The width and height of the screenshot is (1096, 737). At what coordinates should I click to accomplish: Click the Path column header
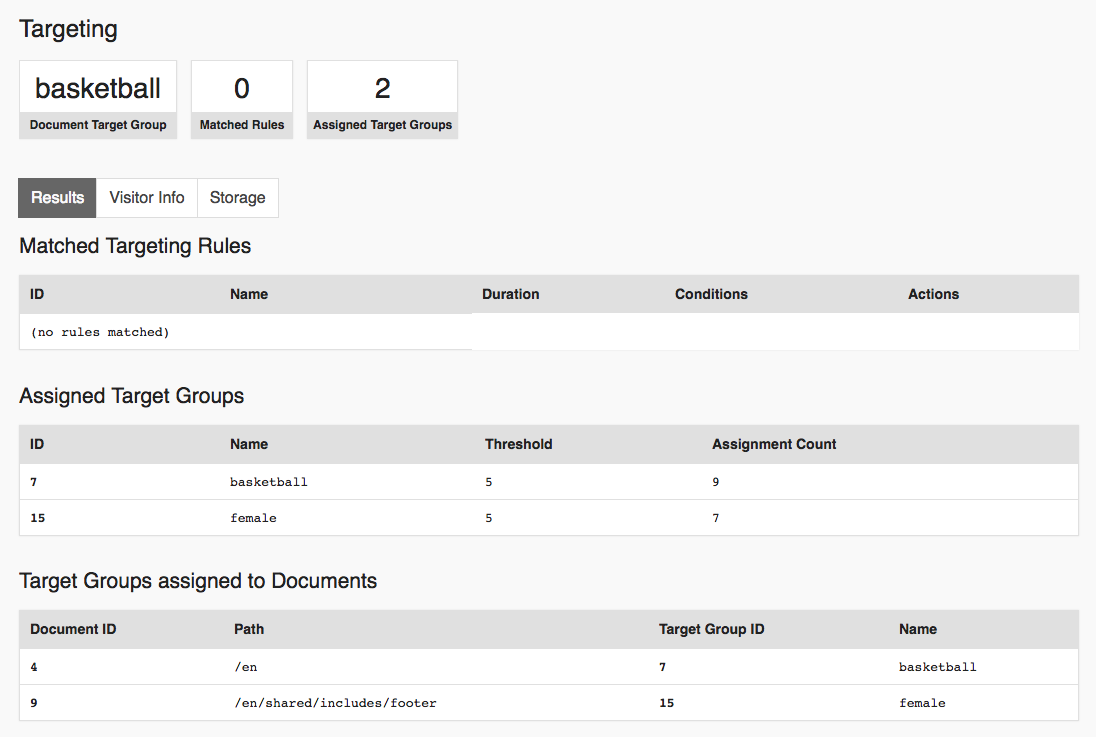(x=249, y=629)
